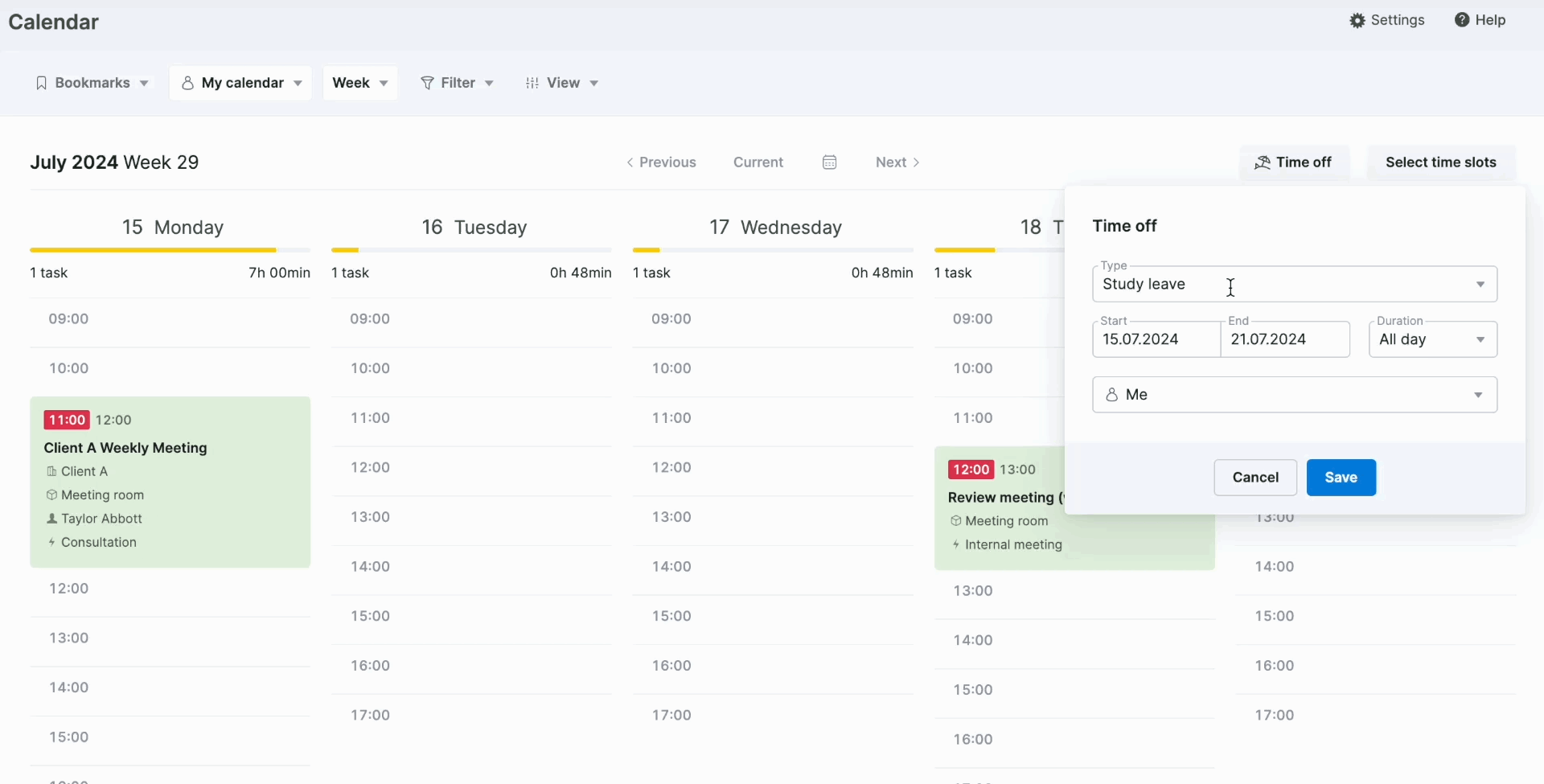Click the 17 Wednesday day header
Image resolution: width=1544 pixels, height=784 pixels.
775,228
